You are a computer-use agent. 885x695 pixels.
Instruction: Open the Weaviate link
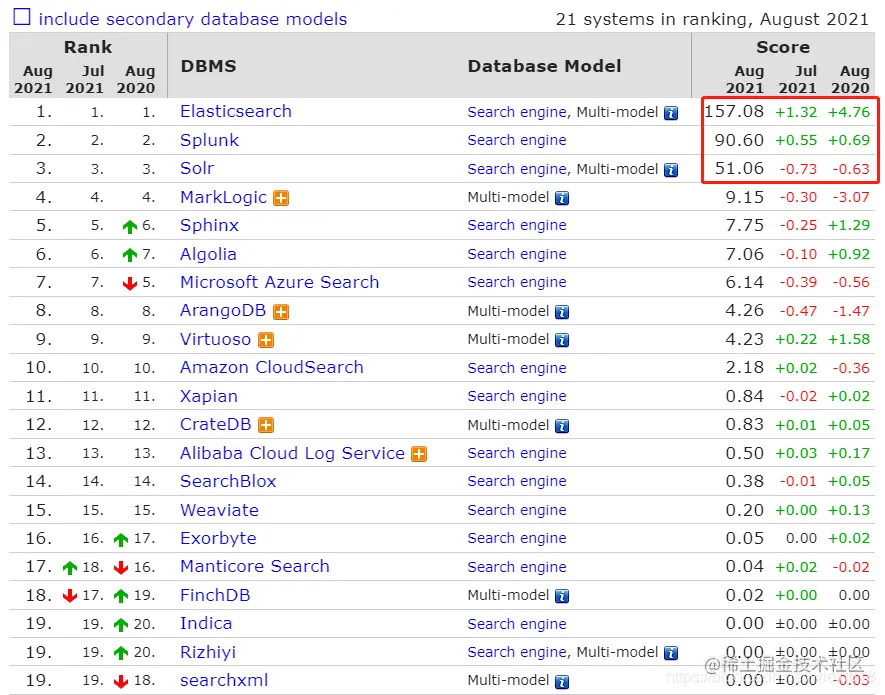pos(220,510)
